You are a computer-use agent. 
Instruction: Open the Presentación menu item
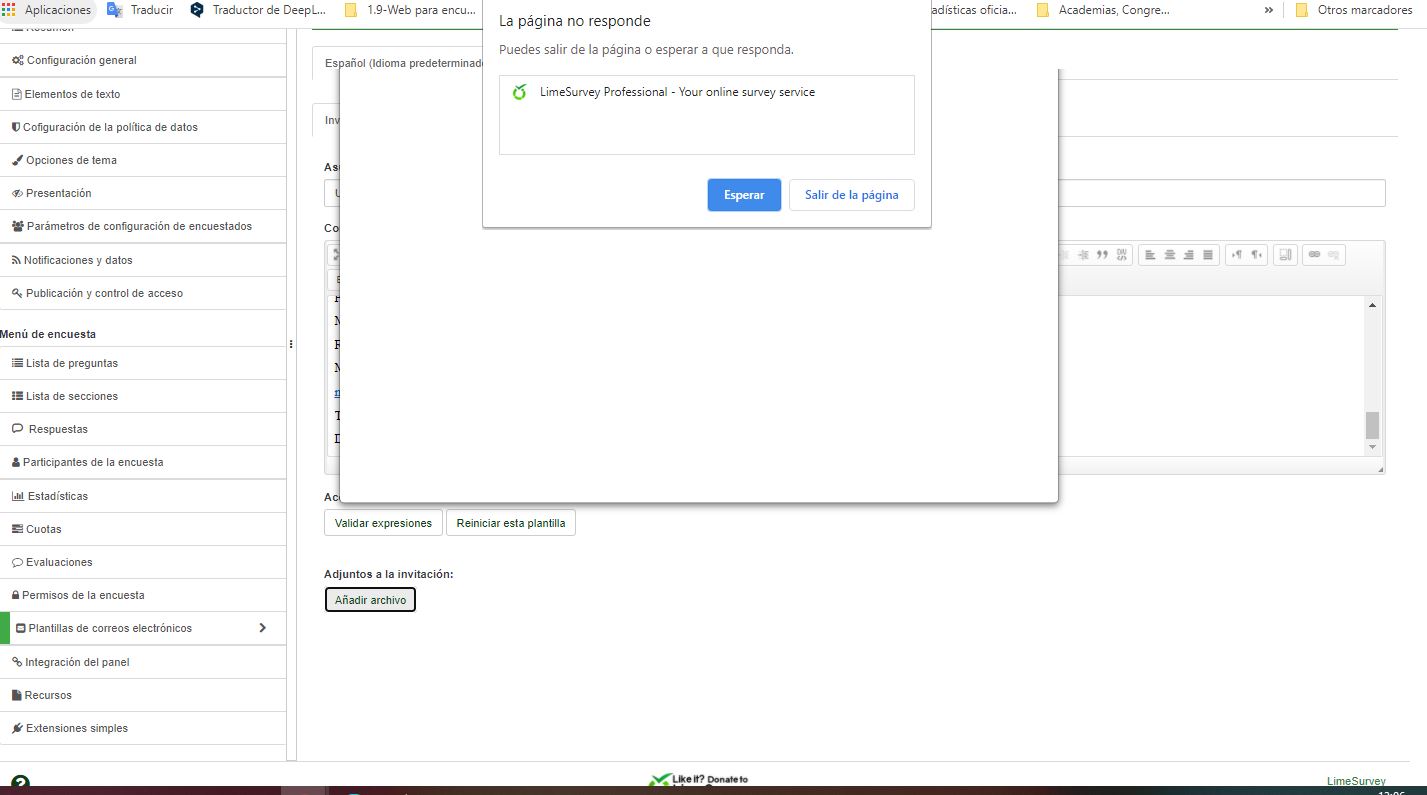[x=143, y=193]
